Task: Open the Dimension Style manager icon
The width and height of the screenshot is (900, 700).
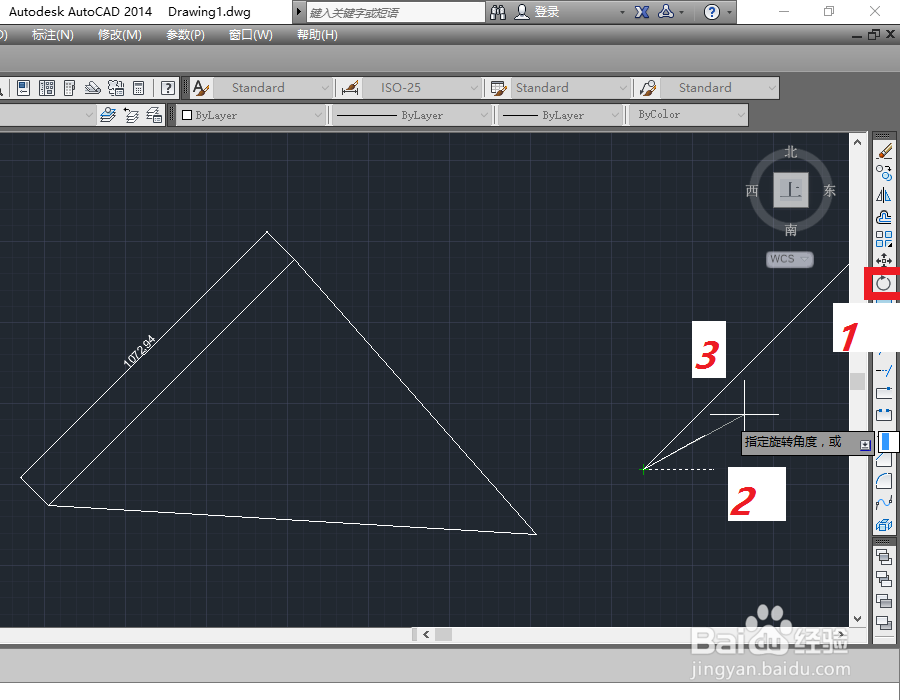Action: pyautogui.click(x=350, y=88)
